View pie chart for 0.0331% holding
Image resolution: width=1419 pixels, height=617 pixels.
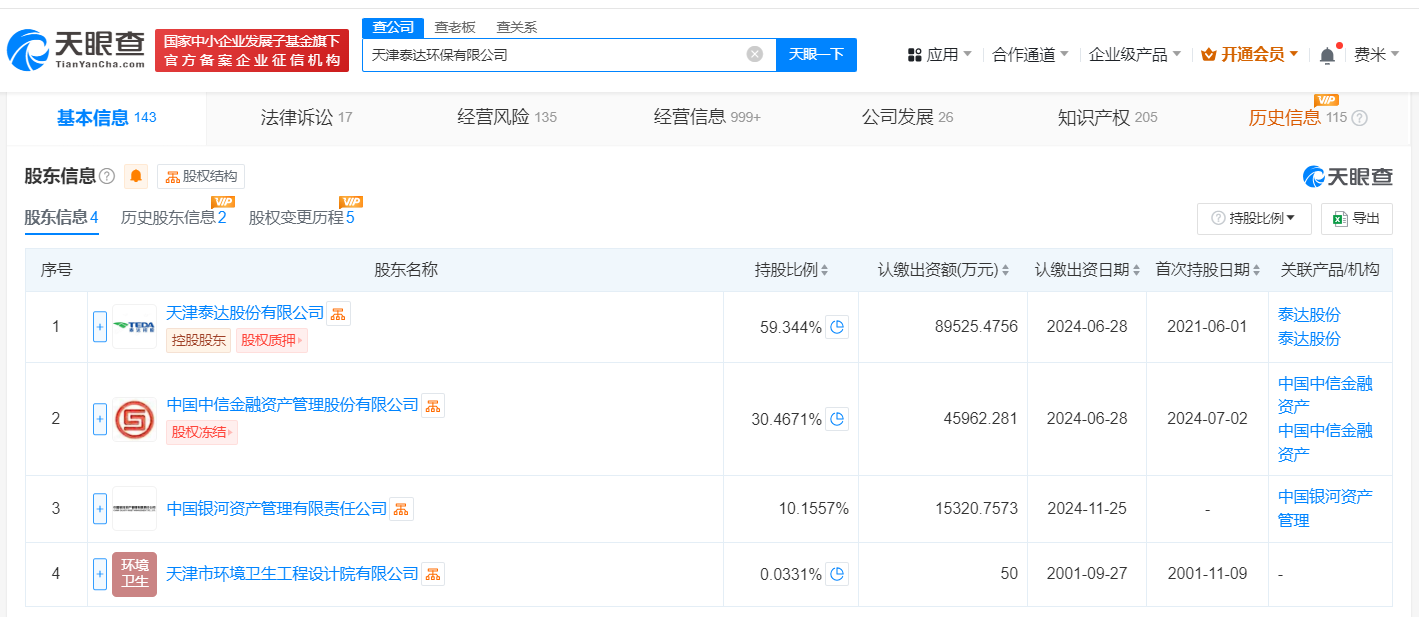click(837, 574)
